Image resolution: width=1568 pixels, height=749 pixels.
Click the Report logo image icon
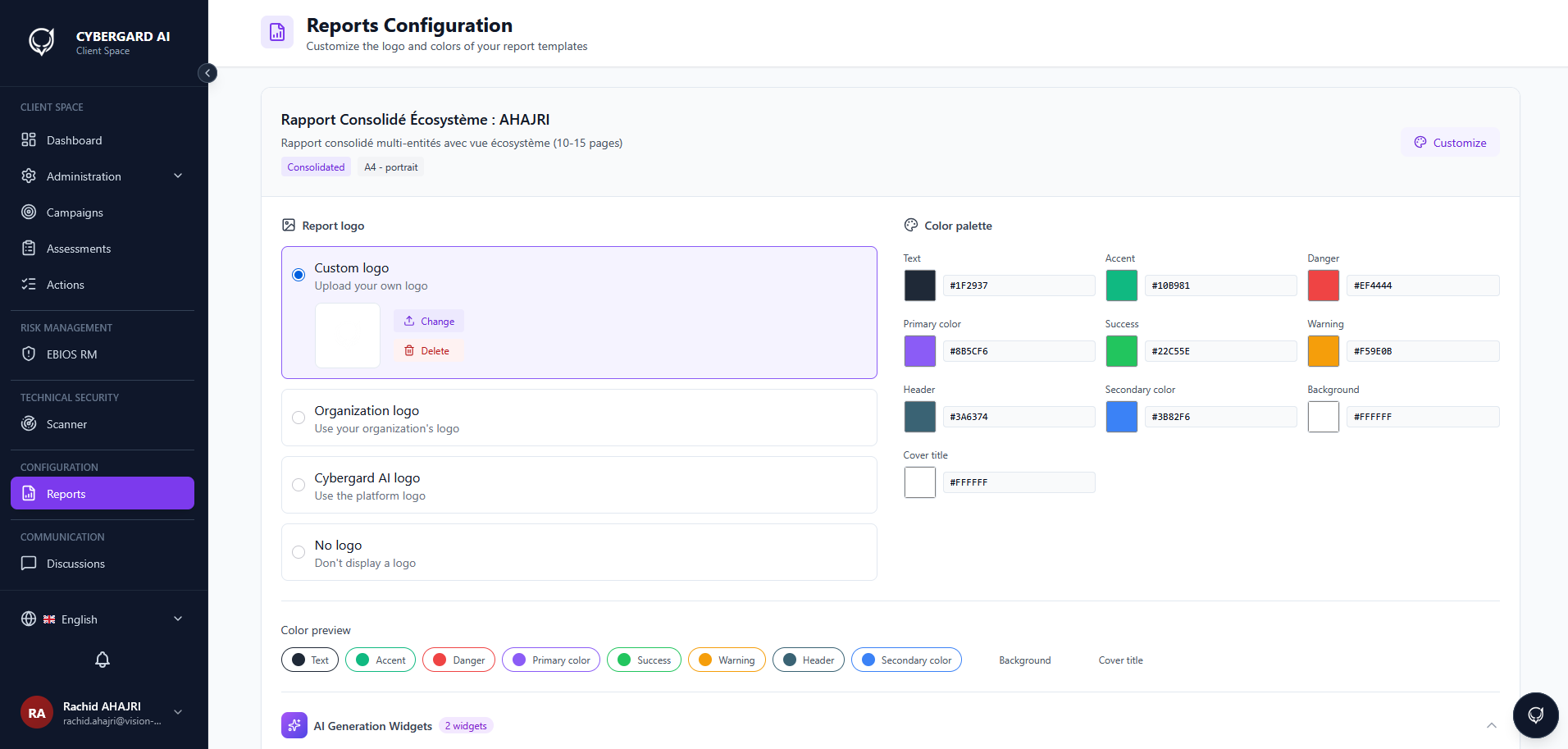pos(289,225)
